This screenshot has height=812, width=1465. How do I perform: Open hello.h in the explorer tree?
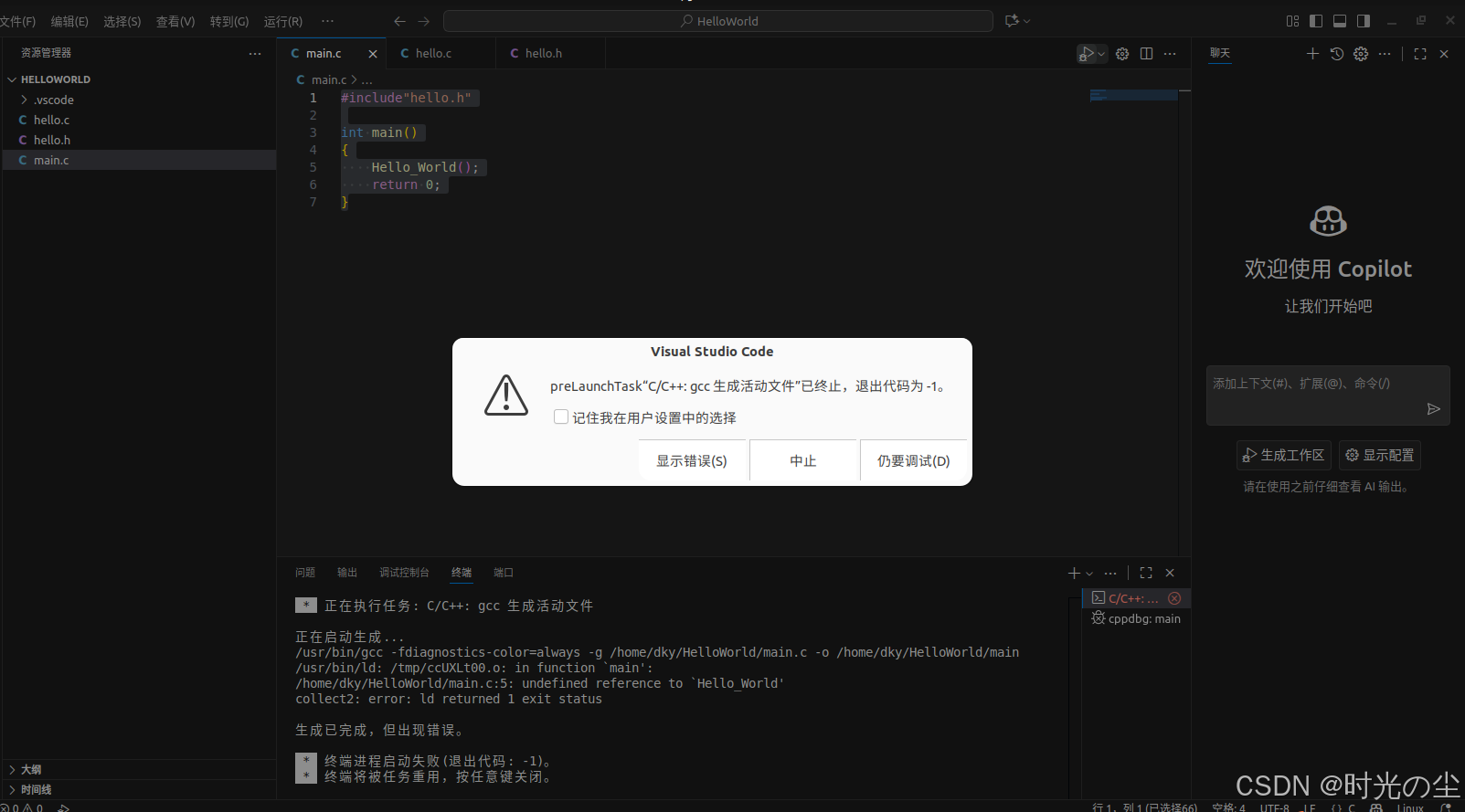click(x=139, y=140)
